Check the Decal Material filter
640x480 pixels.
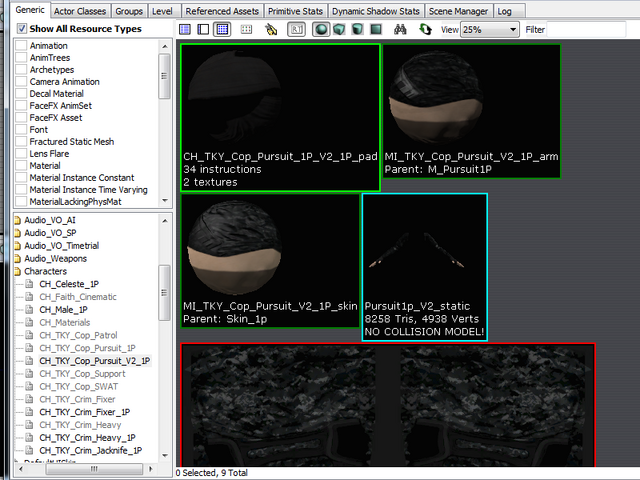coord(21,94)
